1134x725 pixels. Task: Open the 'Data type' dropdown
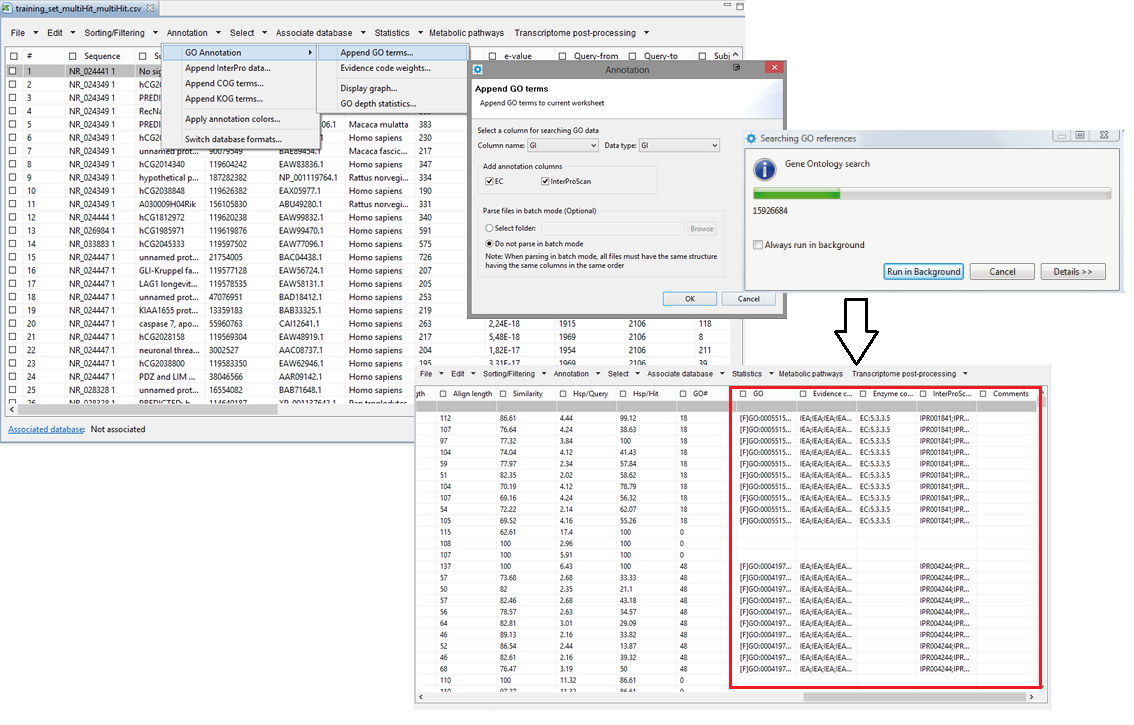[680, 146]
